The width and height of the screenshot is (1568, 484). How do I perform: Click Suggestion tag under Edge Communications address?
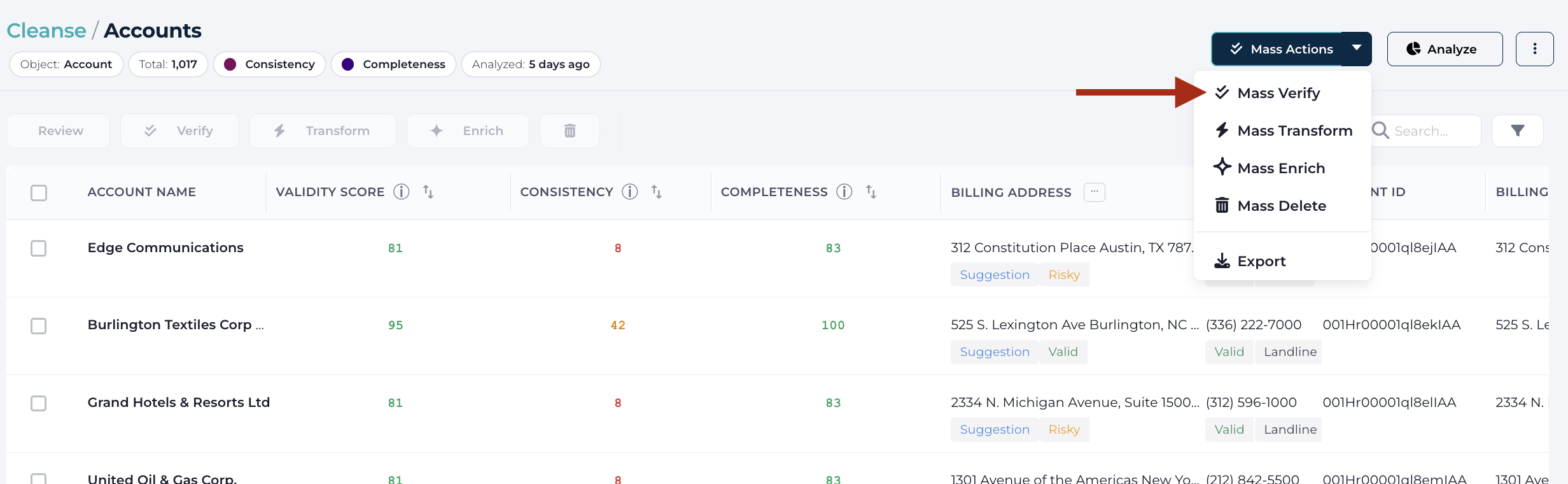995,275
